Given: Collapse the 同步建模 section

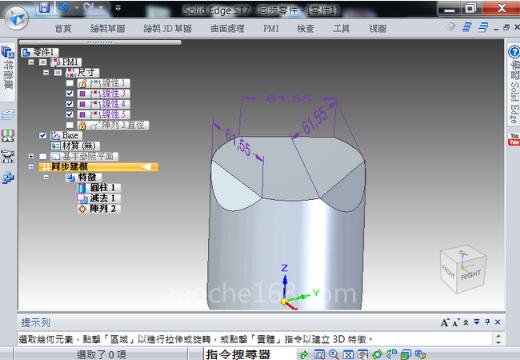Looking at the screenshot, I should pyautogui.click(x=31, y=167).
